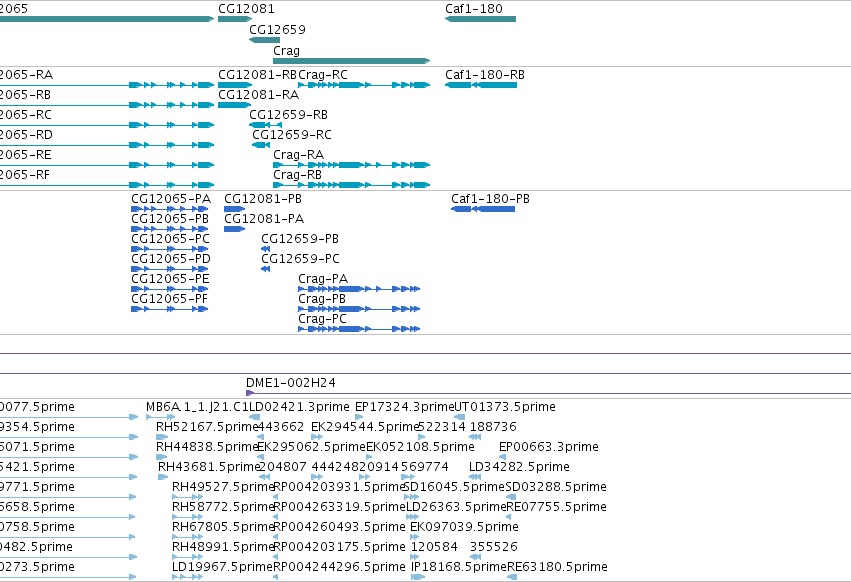Select protein CG12065-PB label
Screen dimensions: 851x582
coord(170,219)
